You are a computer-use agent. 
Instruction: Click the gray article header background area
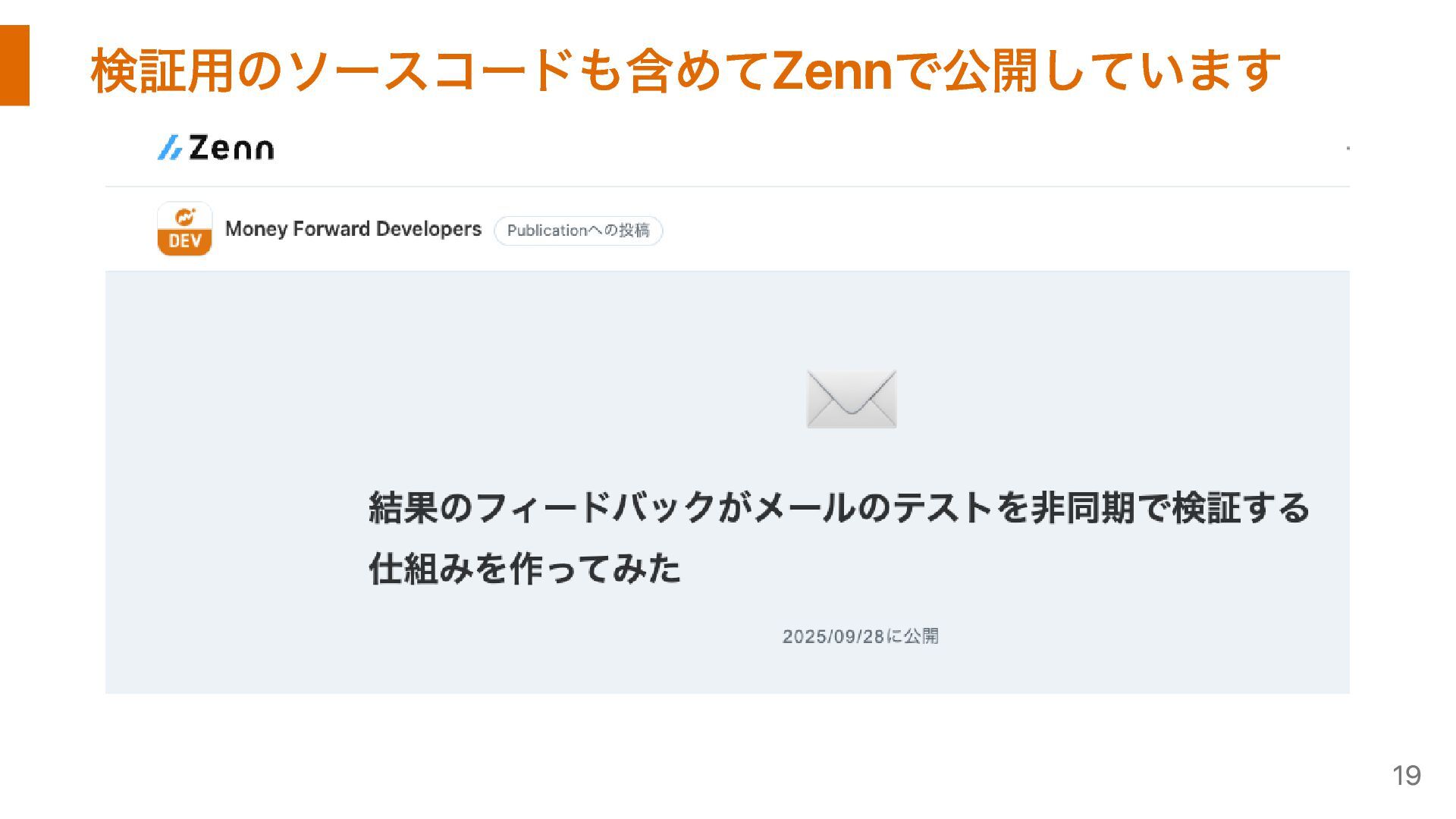coord(227,379)
